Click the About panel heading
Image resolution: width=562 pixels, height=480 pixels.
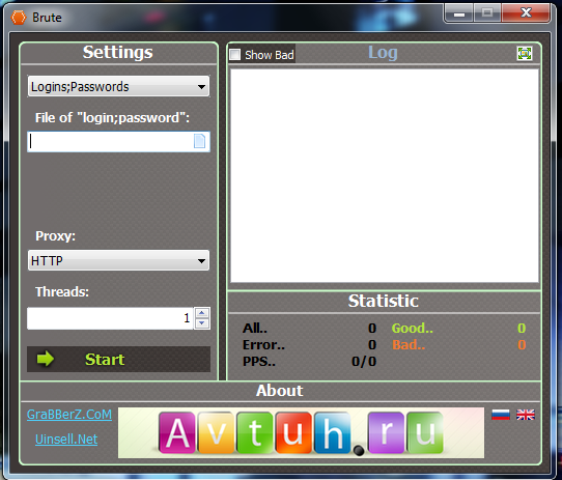pos(280,390)
